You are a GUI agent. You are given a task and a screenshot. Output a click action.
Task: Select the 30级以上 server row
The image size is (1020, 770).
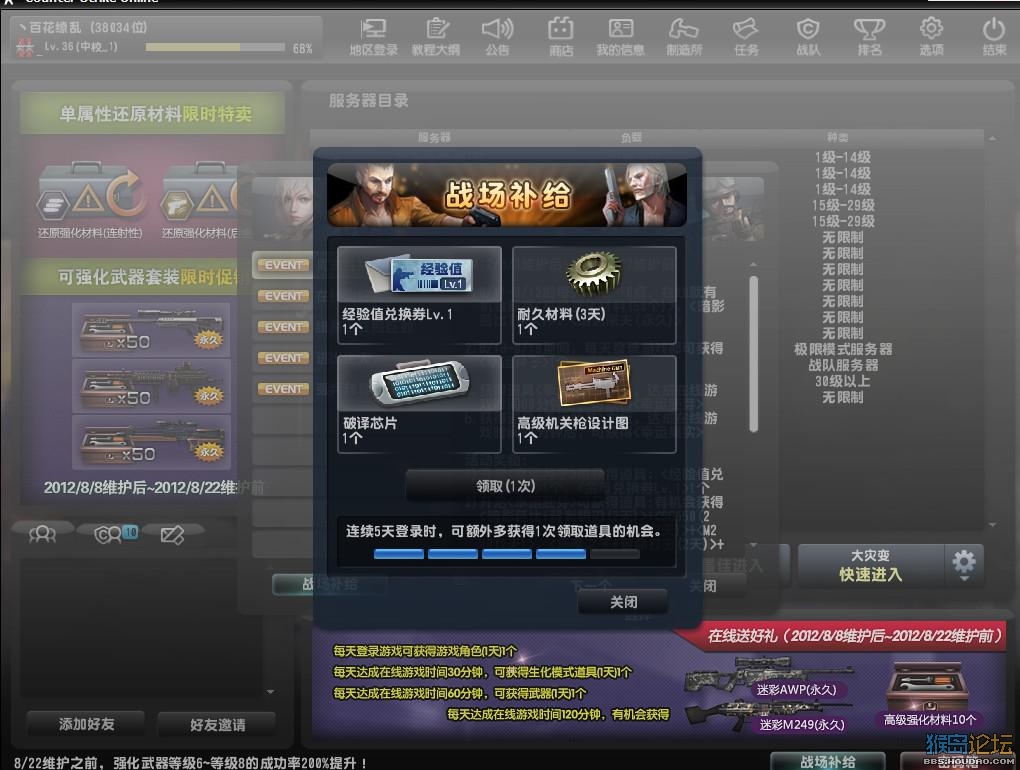(x=842, y=381)
